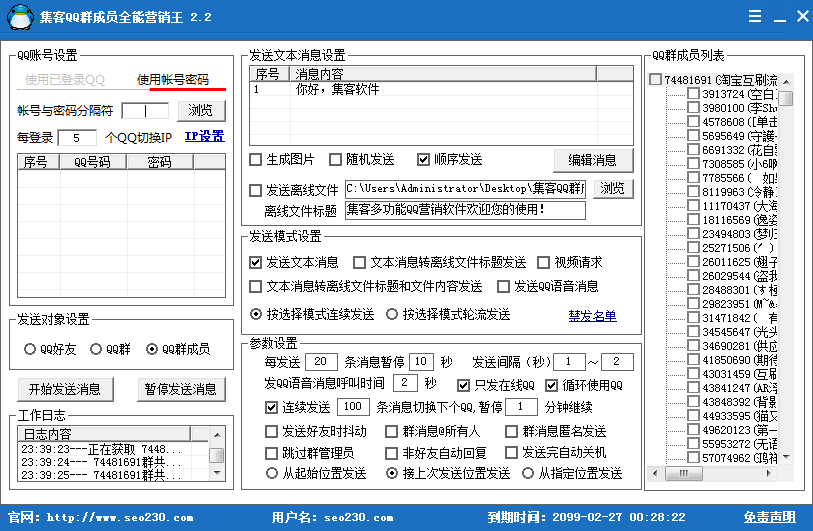
Task: Tick group 74481691 root checkbox in member tree
Action: (x=655, y=80)
